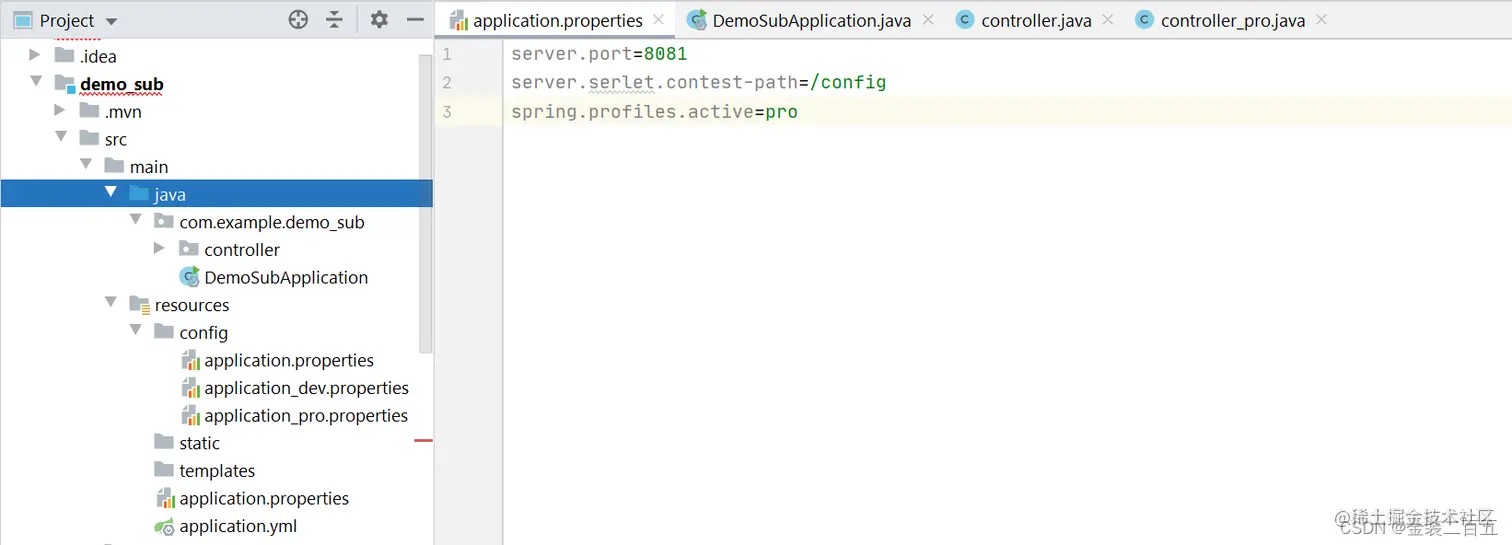Close the DemoSubApplication.java tab
Image resolution: width=1512 pixels, height=545 pixels.
(x=928, y=19)
